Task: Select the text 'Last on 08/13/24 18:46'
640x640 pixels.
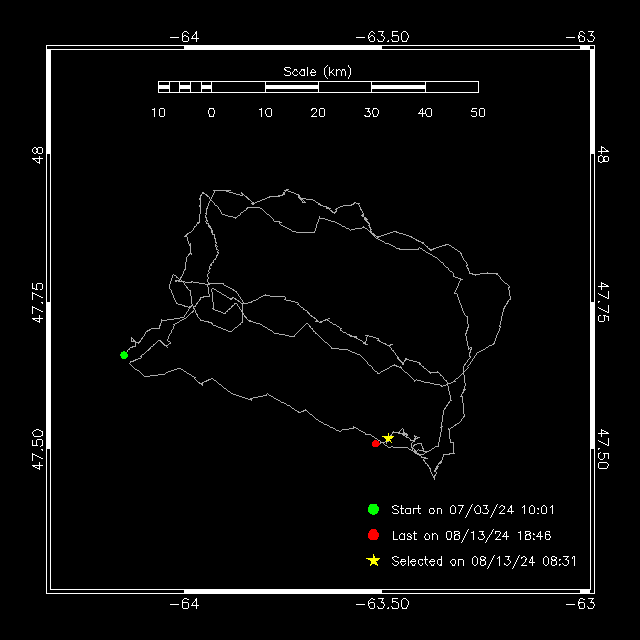Action: [471, 536]
